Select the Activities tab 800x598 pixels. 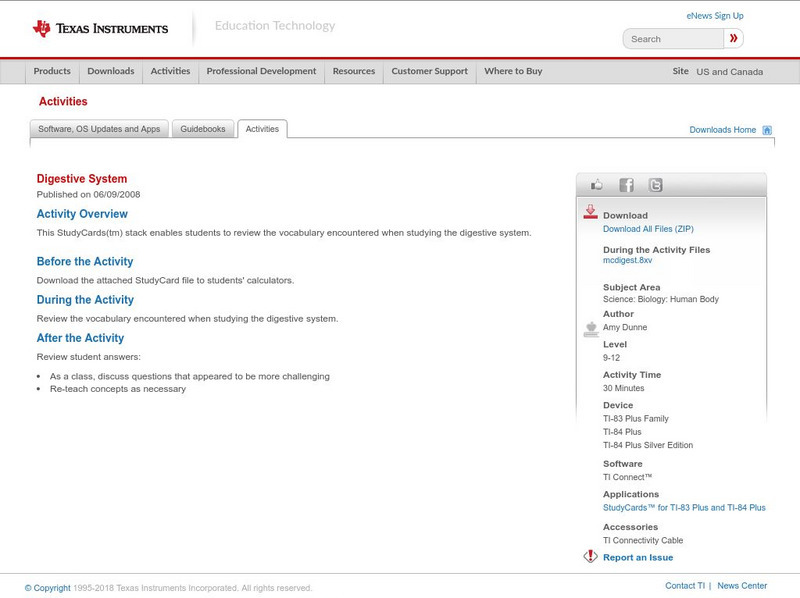point(262,127)
